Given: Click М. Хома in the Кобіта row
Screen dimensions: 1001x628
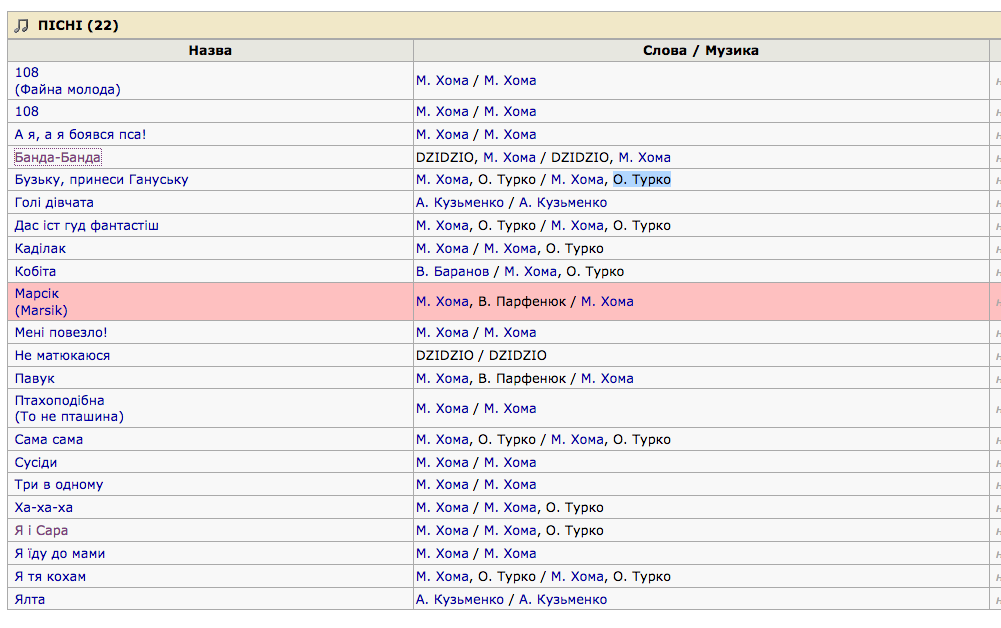Looking at the screenshot, I should click(x=531, y=272).
